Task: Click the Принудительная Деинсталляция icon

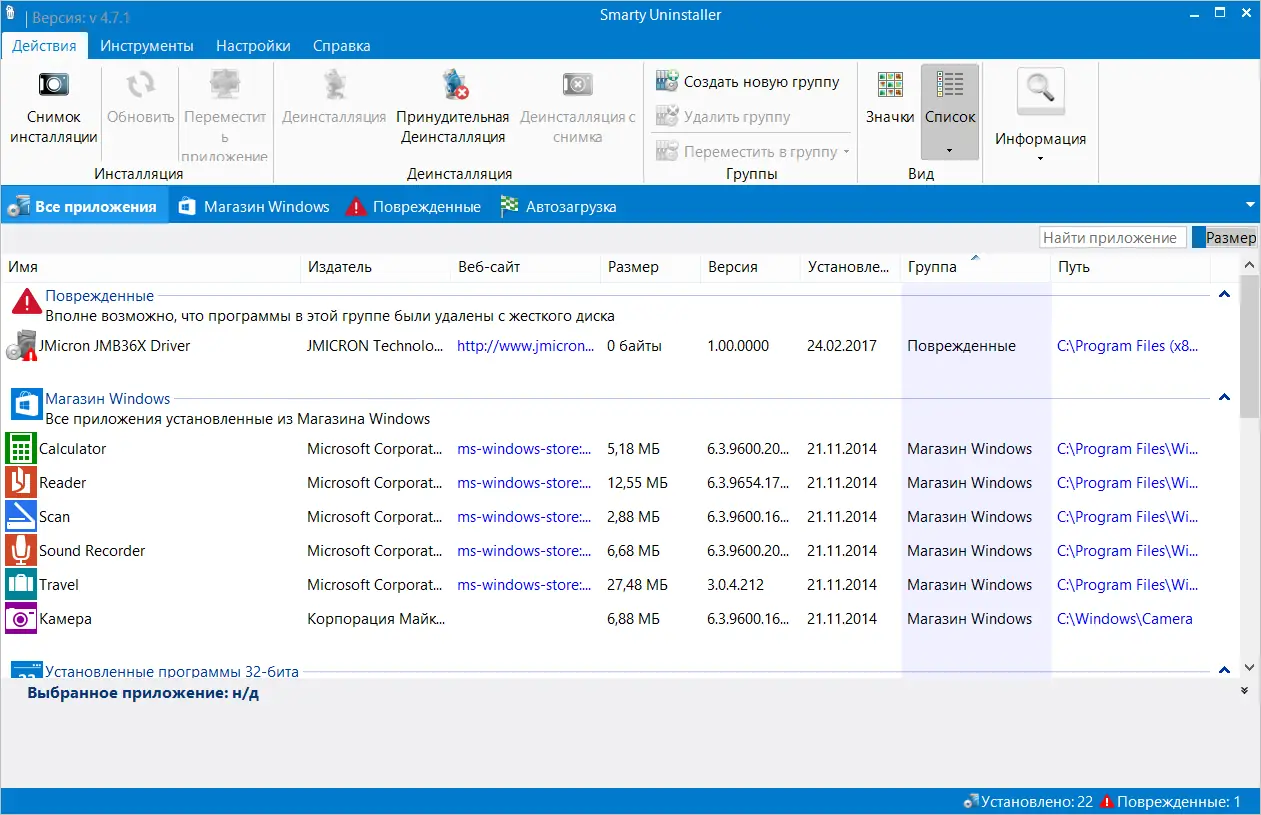Action: pyautogui.click(x=454, y=85)
